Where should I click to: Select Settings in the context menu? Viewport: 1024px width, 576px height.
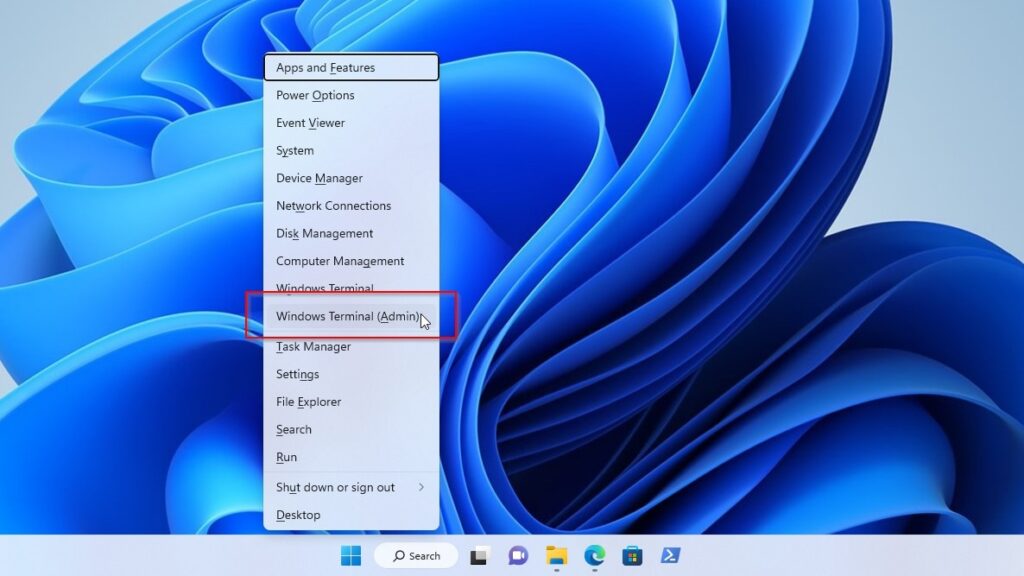pyautogui.click(x=351, y=374)
